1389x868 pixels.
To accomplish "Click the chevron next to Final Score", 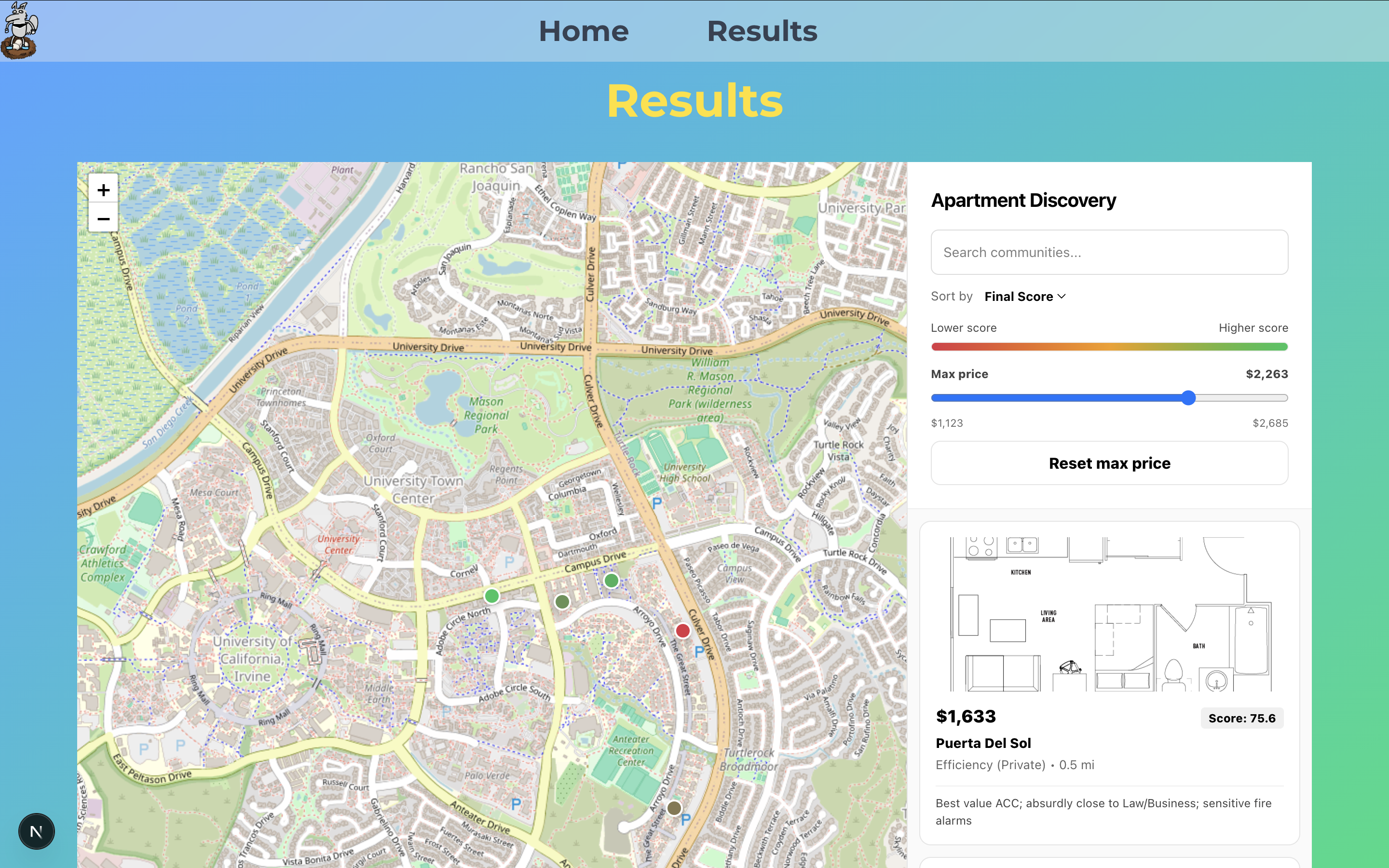I will [x=1062, y=296].
